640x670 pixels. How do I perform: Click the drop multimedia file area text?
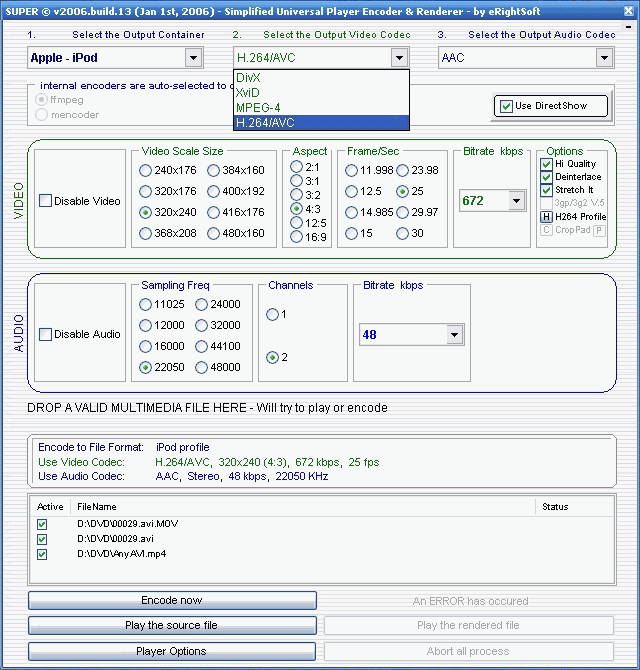207,408
